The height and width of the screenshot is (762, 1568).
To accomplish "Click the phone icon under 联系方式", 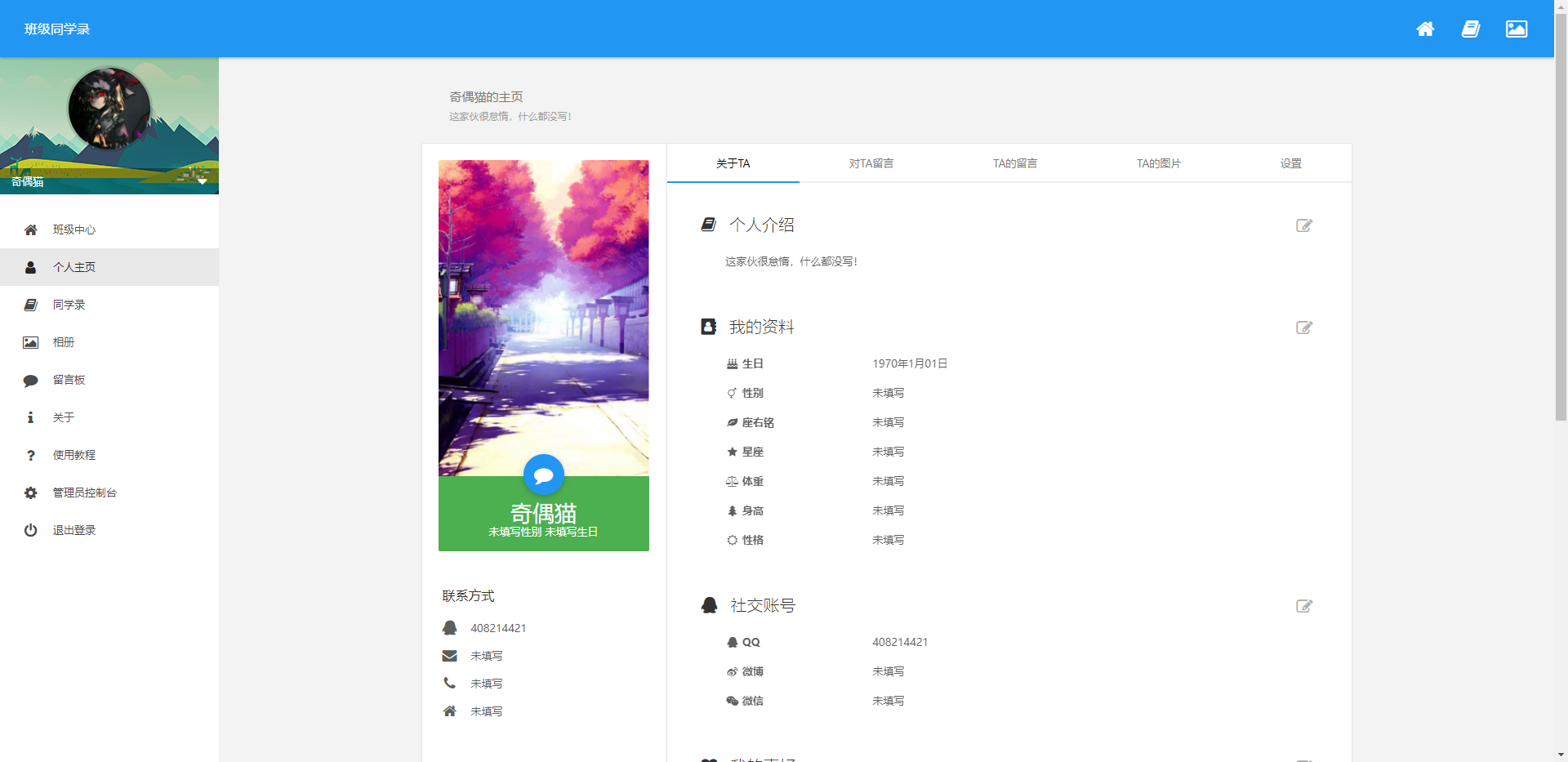I will pos(450,683).
